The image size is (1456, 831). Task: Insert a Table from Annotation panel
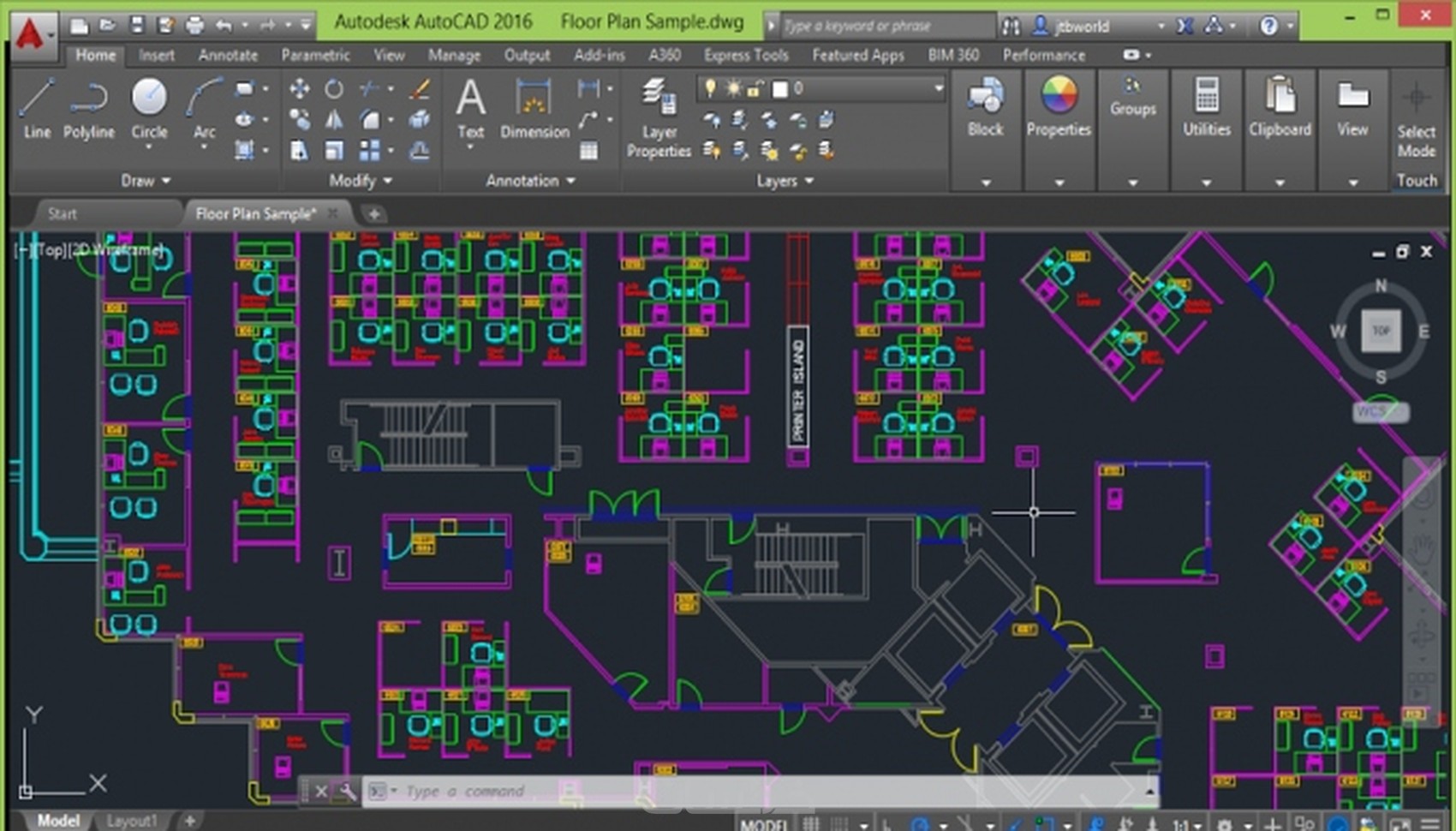(x=588, y=151)
